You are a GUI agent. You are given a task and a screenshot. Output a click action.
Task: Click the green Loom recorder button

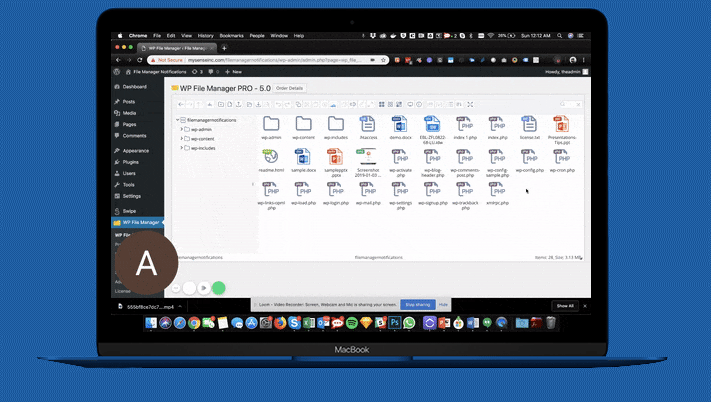coord(219,288)
